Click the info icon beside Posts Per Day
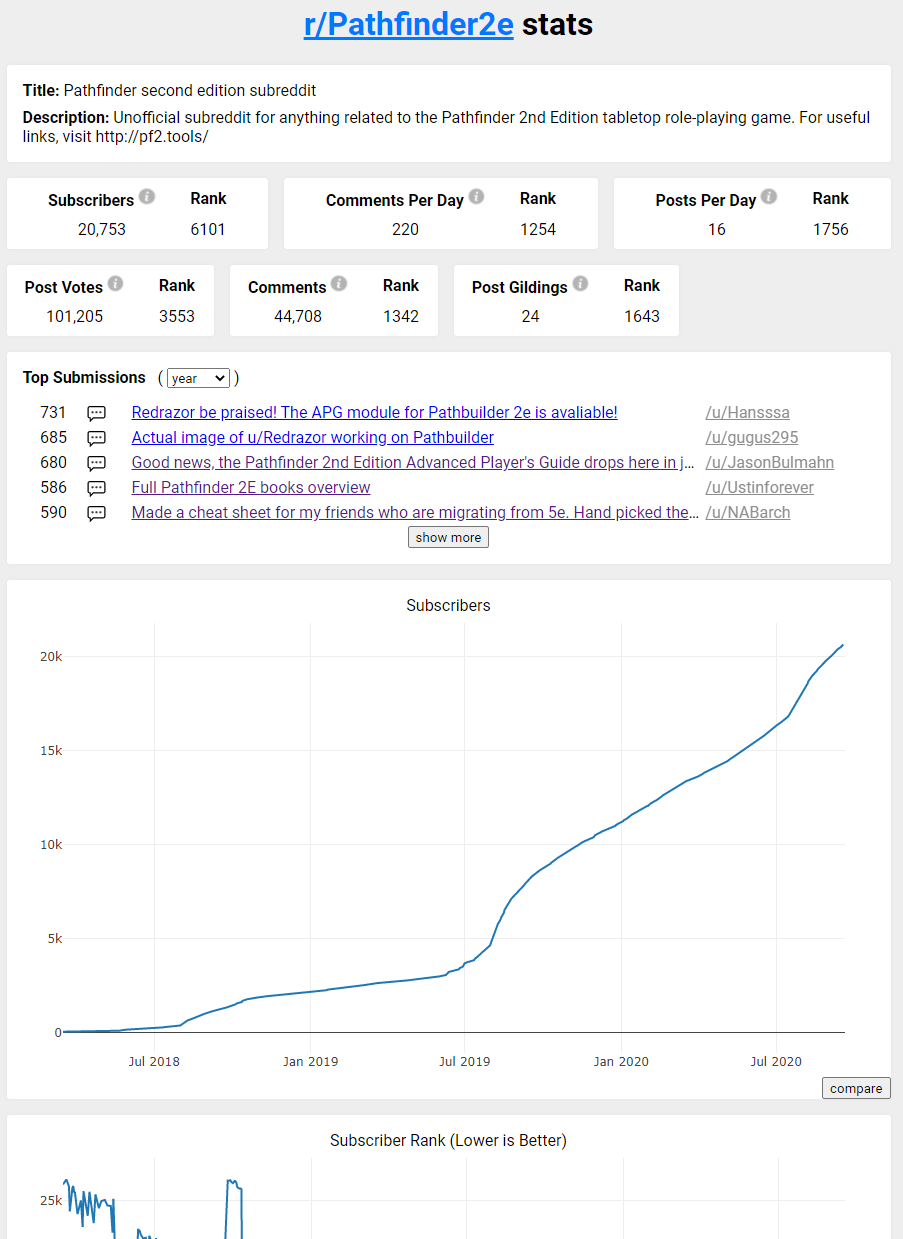This screenshot has width=903, height=1239. click(768, 197)
